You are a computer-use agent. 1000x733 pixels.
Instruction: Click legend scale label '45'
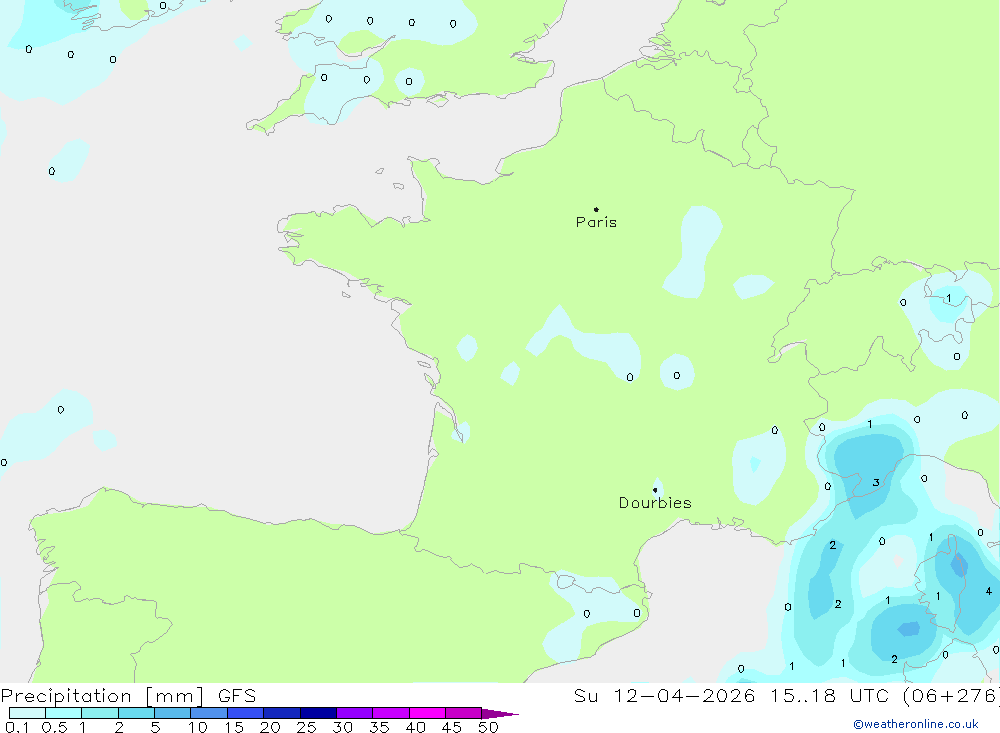pyautogui.click(x=452, y=727)
